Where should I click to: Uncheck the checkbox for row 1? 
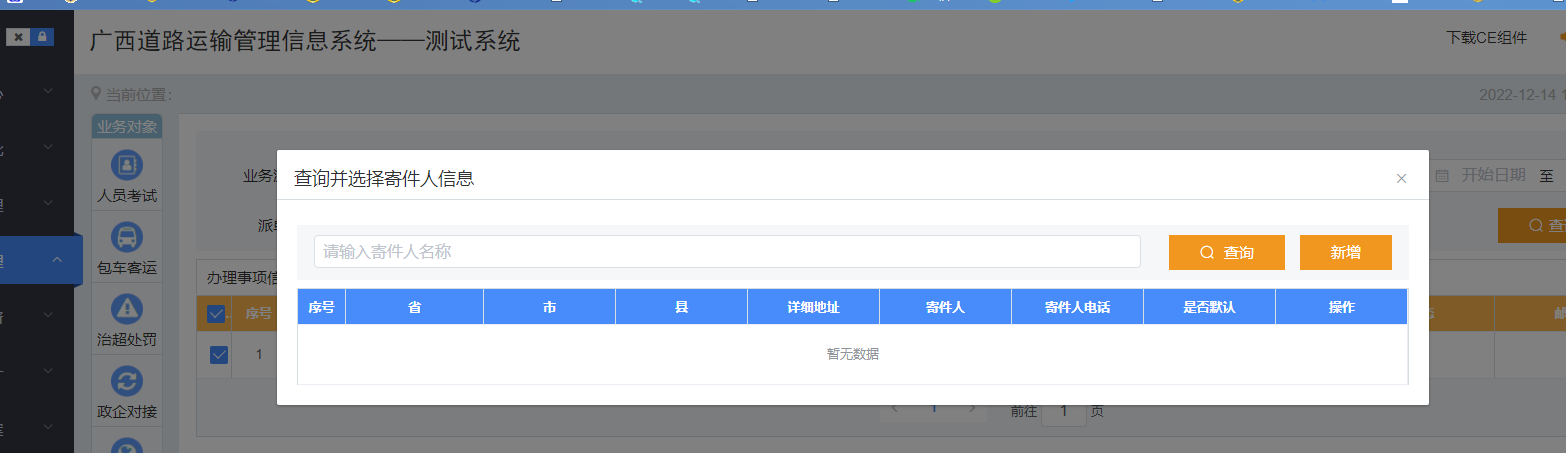click(219, 354)
